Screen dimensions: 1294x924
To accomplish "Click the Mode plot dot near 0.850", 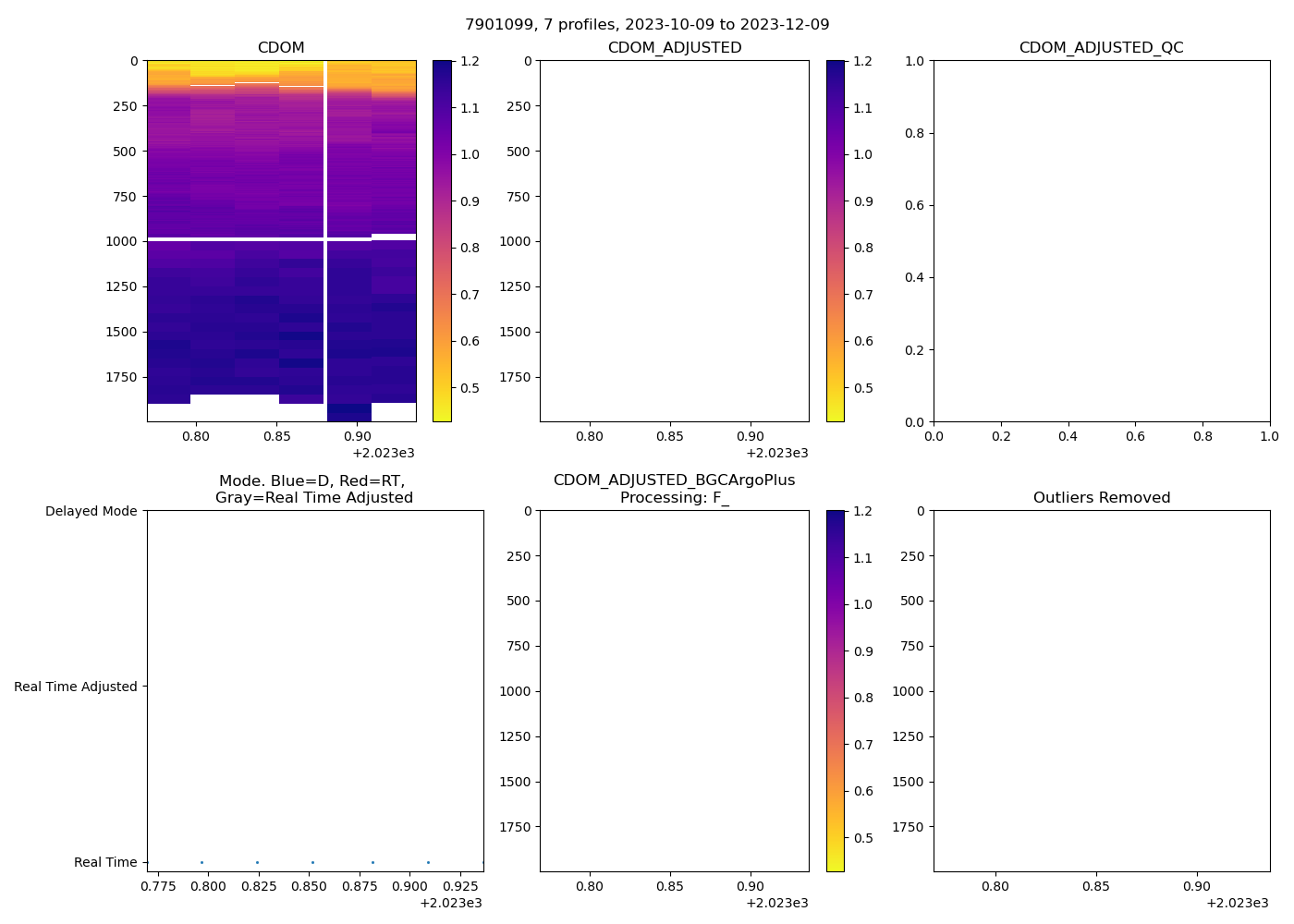I will [312, 862].
